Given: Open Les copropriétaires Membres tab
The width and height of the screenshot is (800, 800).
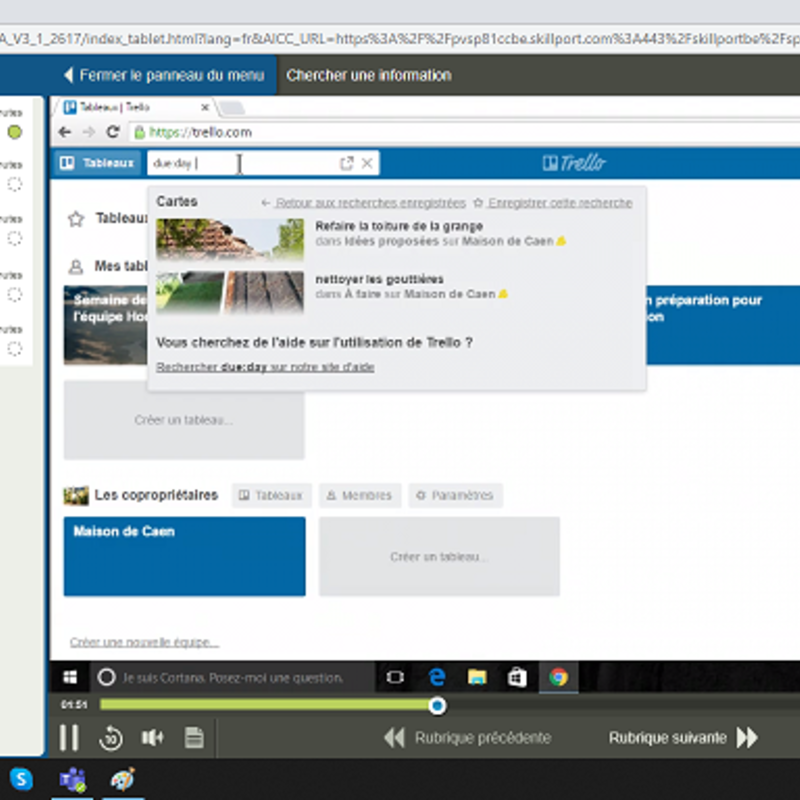Looking at the screenshot, I should tap(360, 495).
